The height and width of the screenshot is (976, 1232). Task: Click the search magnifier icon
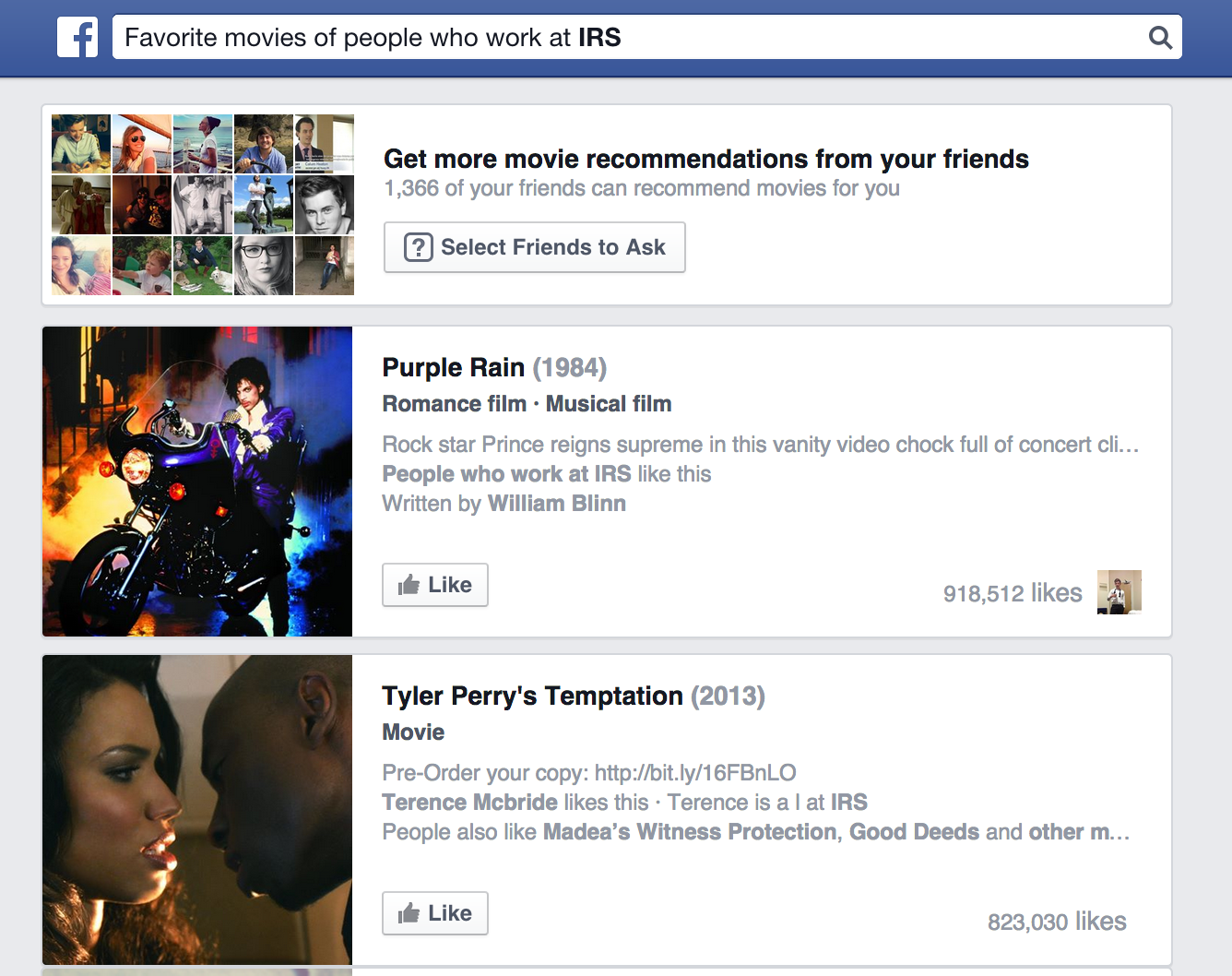[x=1160, y=38]
